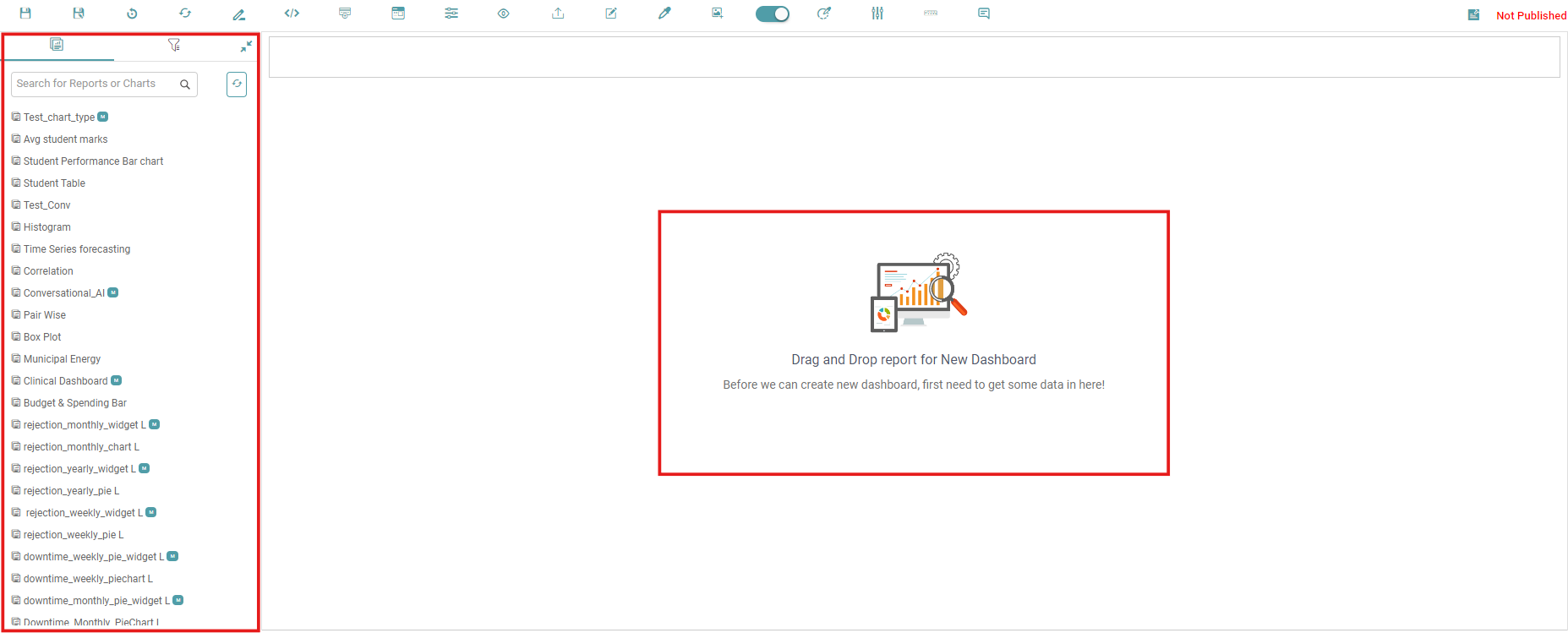Viewport: 1568px width, 633px height.
Task: Click the vertical sliders settings icon
Action: coord(877,14)
